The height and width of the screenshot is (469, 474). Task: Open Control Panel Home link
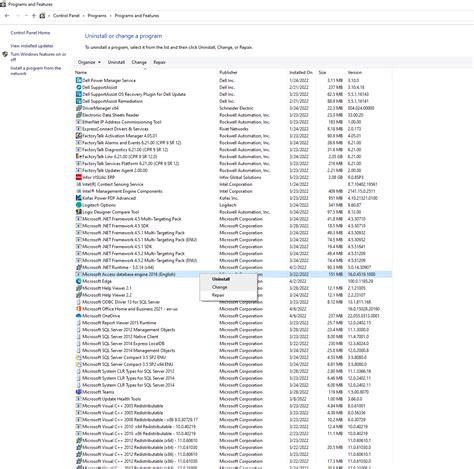tap(30, 33)
